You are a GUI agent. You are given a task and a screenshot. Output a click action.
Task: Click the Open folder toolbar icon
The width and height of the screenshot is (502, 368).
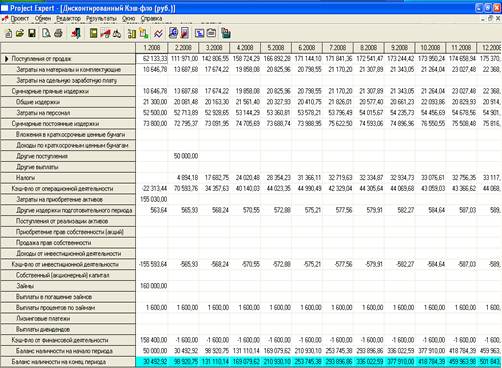pos(20,33)
